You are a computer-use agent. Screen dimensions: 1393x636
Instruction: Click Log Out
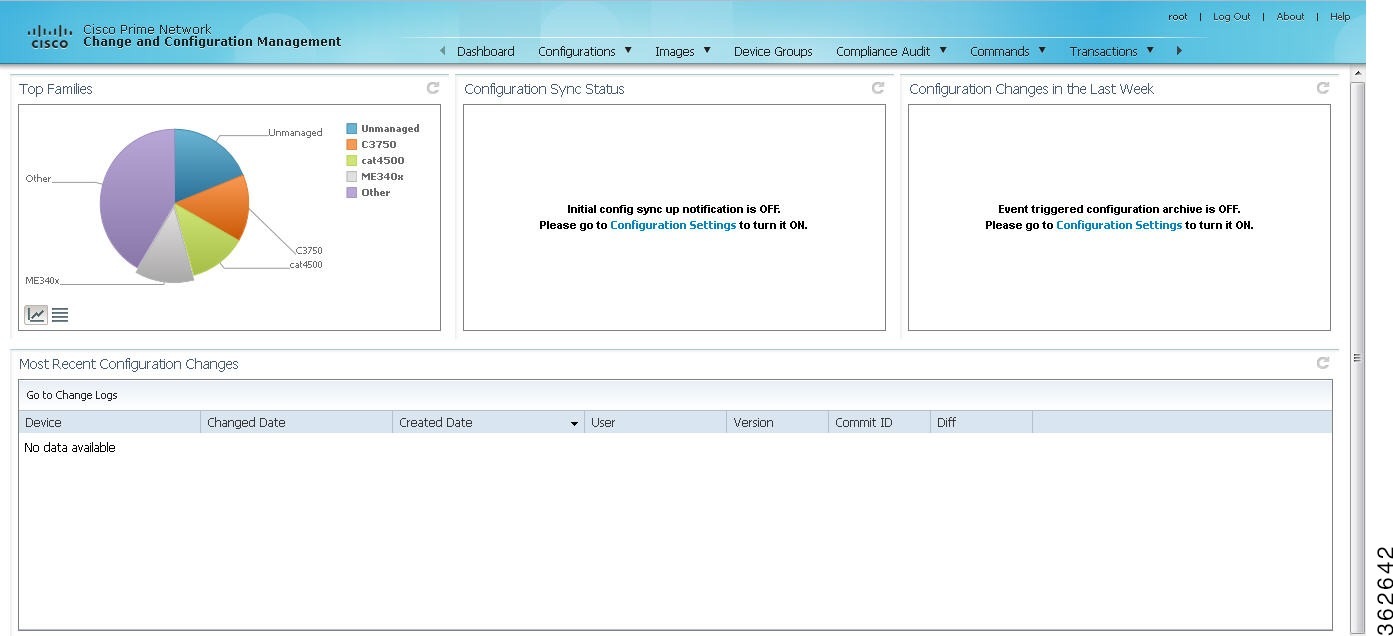[x=1232, y=16]
